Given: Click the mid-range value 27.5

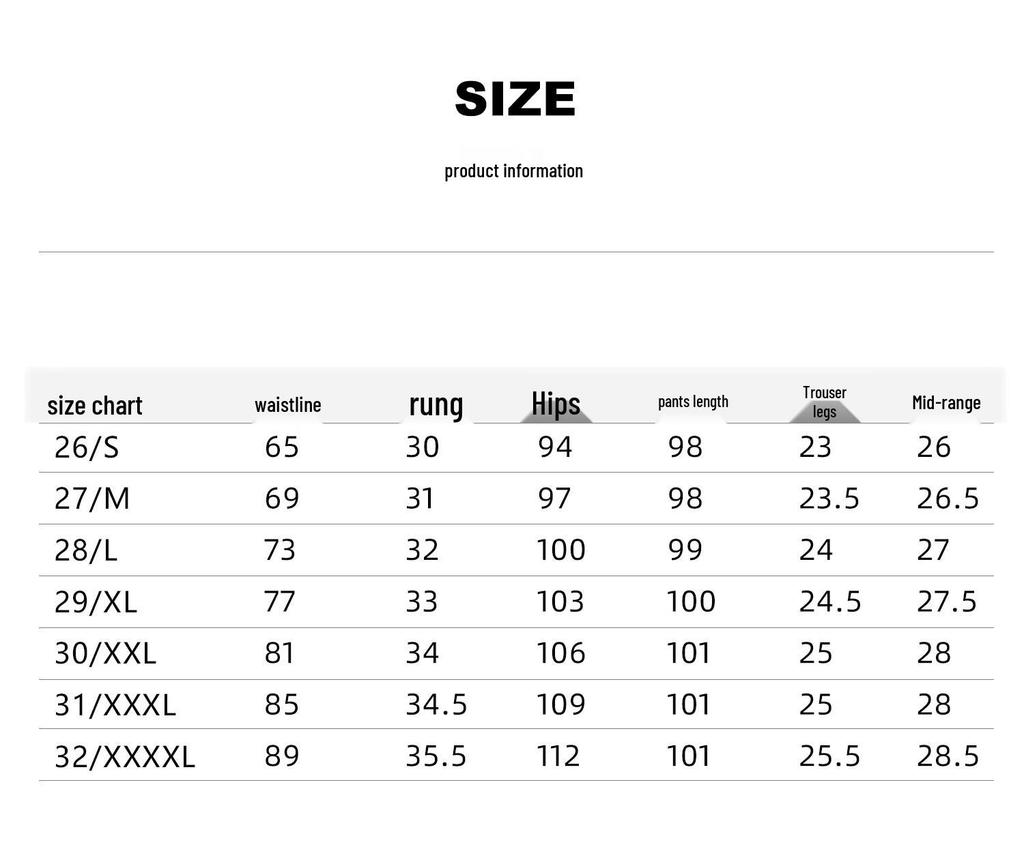Looking at the screenshot, I should pyautogui.click(x=947, y=602).
